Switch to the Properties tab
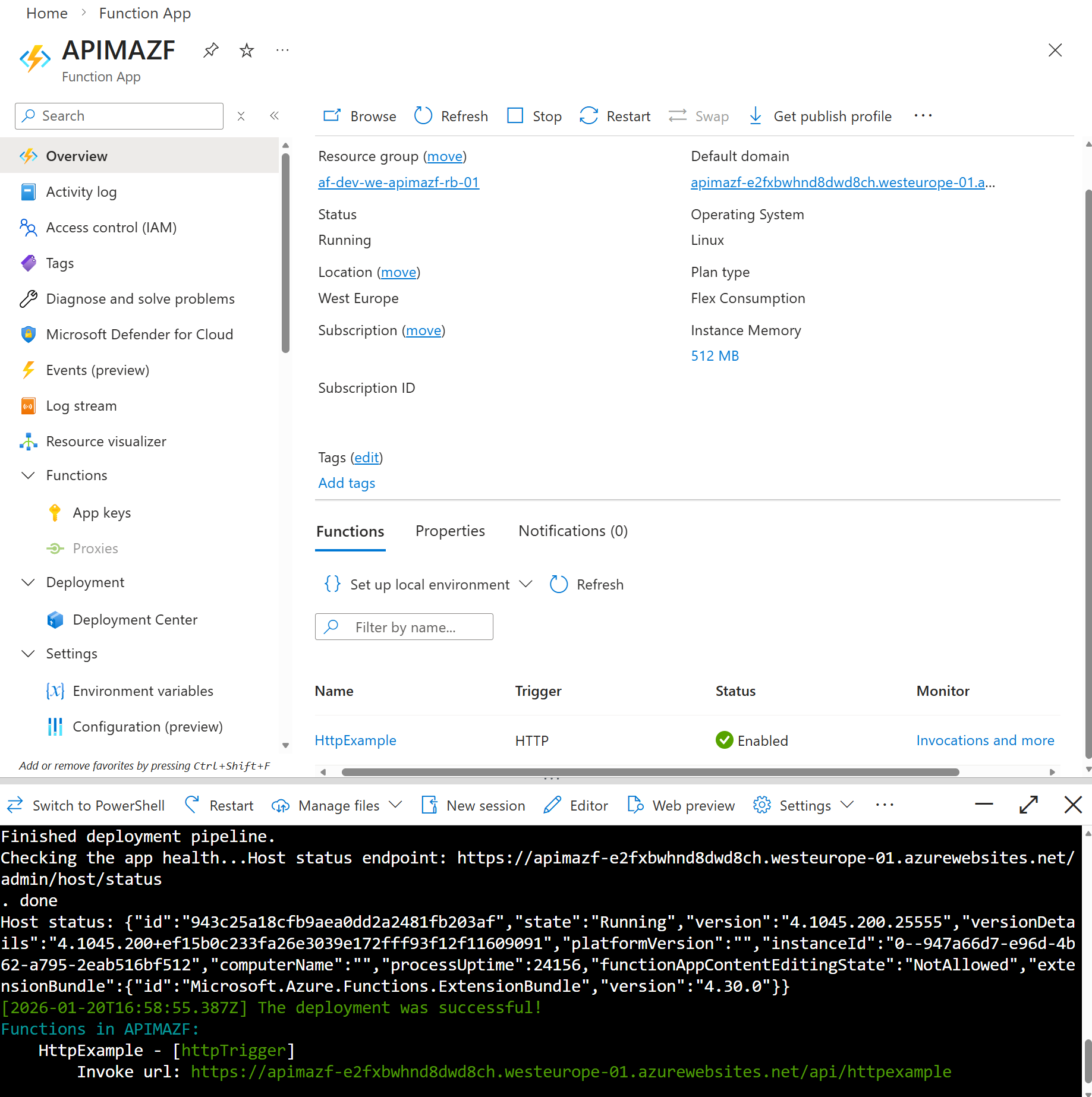Image resolution: width=1092 pixels, height=1097 pixels. click(450, 531)
